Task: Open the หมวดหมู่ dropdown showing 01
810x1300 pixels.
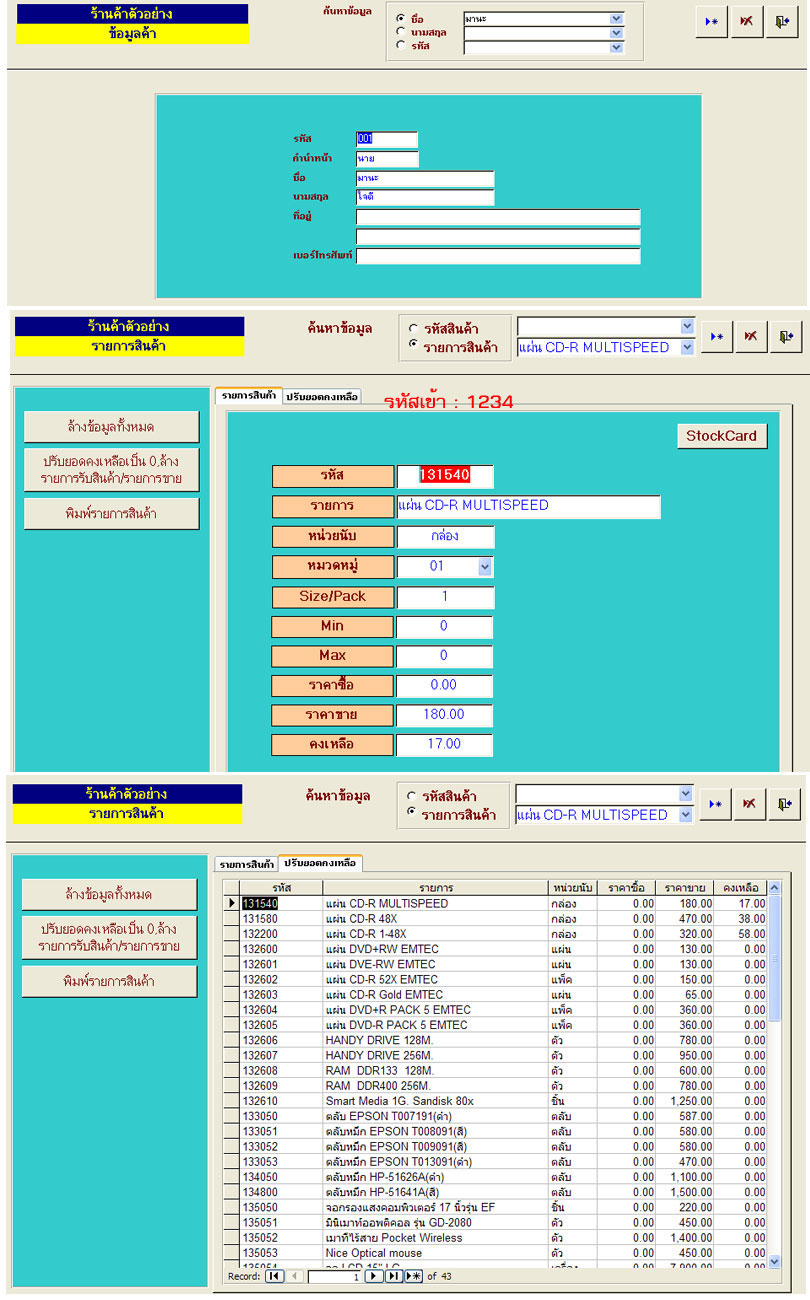Action: coord(485,567)
